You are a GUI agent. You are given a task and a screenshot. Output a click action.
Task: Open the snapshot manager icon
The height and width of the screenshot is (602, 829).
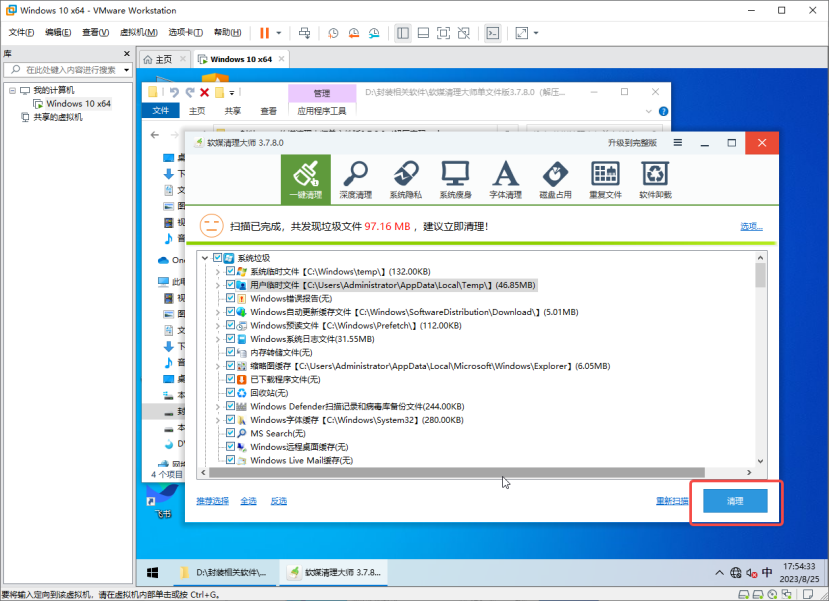coord(374,33)
